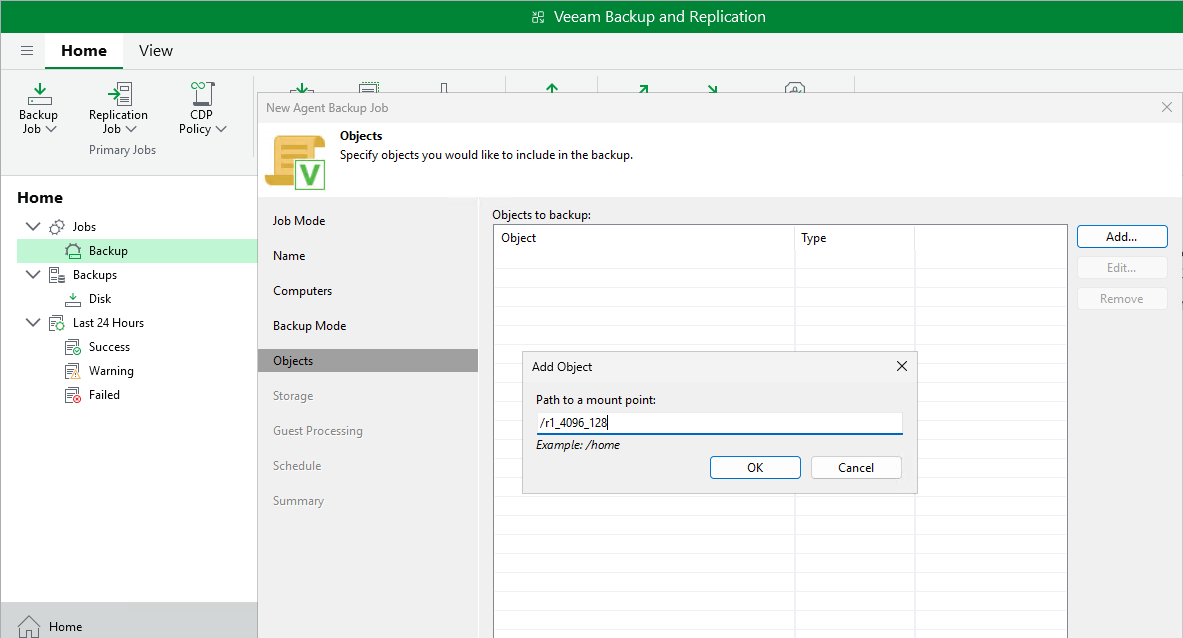Click the wizard scroll document icon
1183x638 pixels.
point(295,161)
